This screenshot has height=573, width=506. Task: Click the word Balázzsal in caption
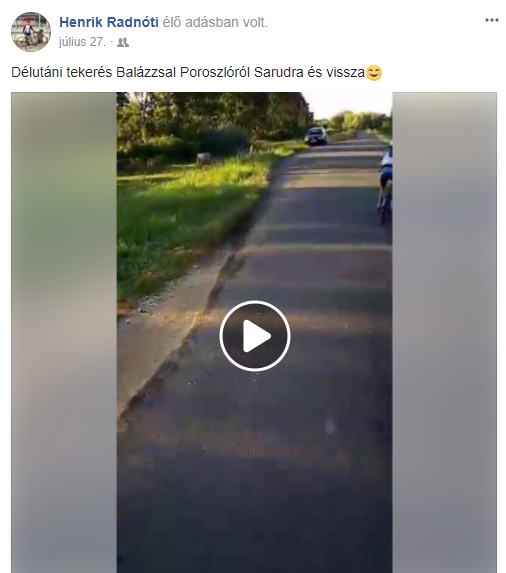pos(146,72)
